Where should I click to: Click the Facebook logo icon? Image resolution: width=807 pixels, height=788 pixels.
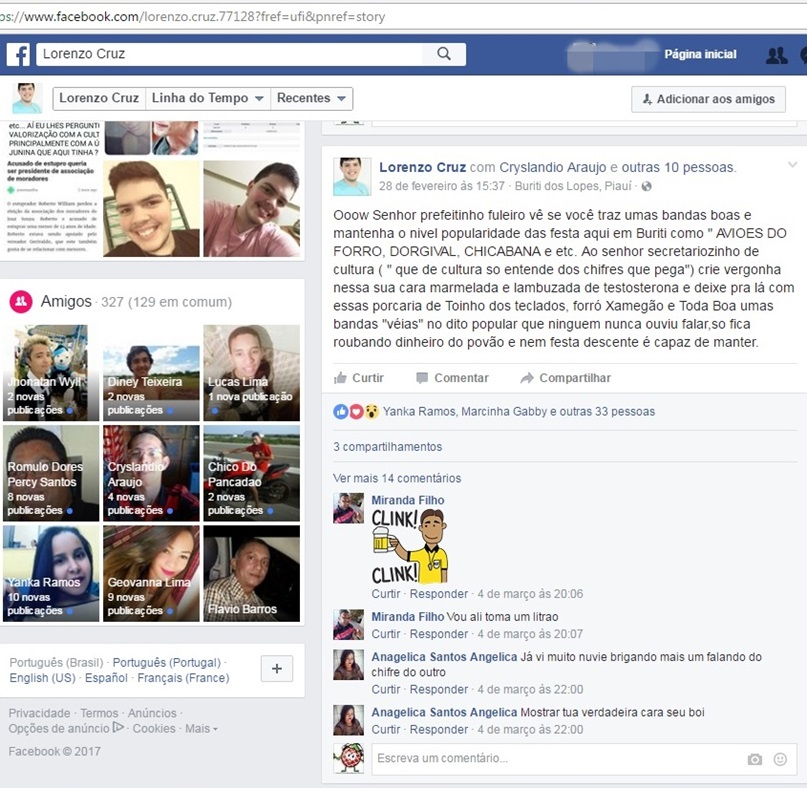[18, 54]
